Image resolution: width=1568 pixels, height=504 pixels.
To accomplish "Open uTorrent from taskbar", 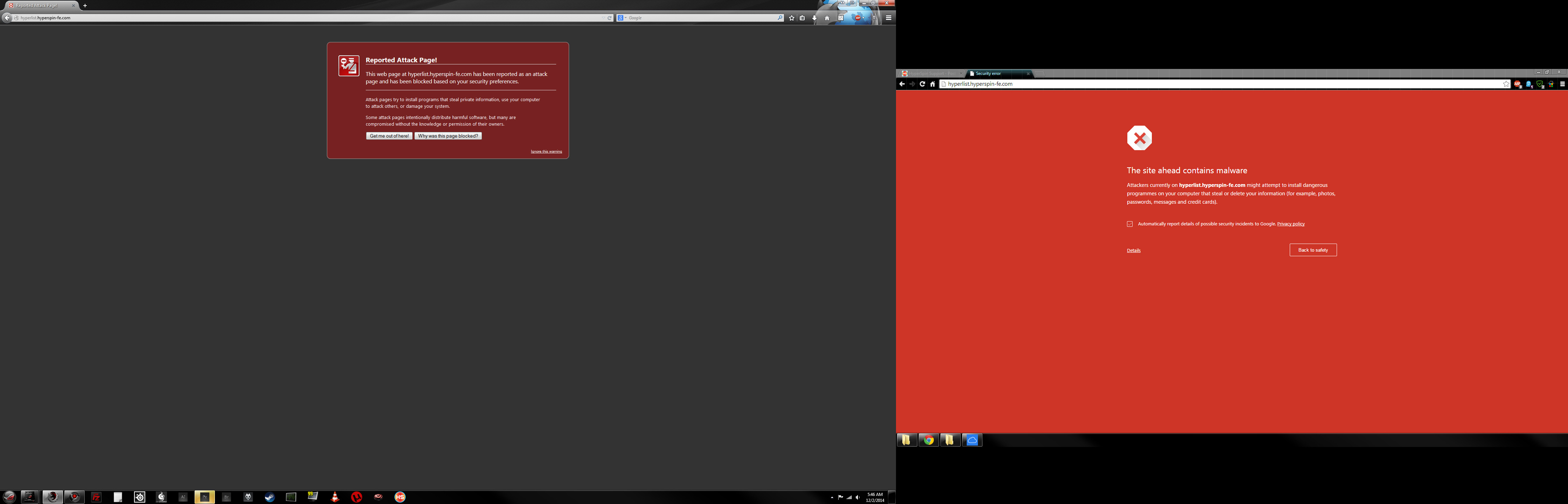I will 357,497.
